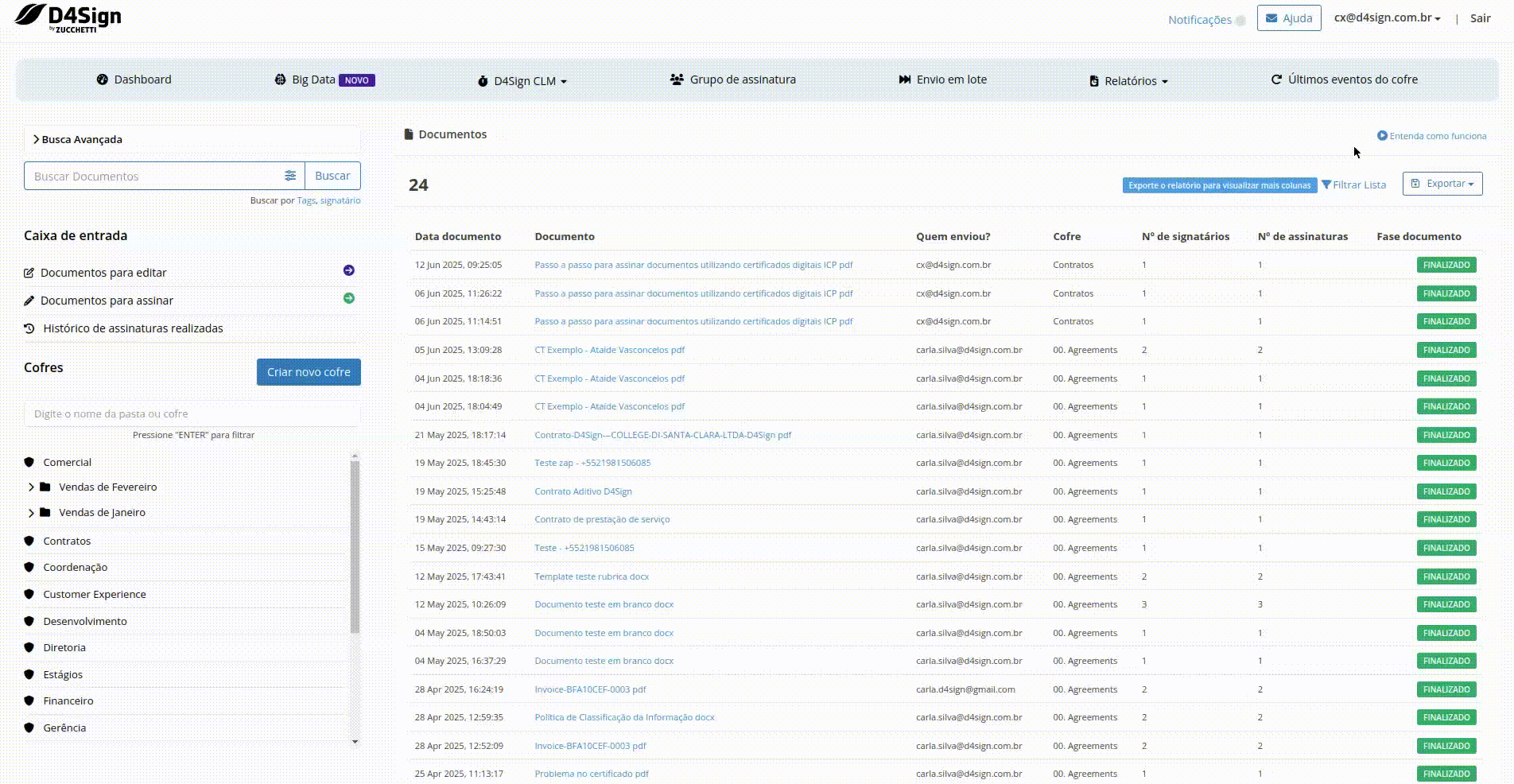Screen dimensions: 1514x784
Task: Select the Gerência vault
Action: 64,728
